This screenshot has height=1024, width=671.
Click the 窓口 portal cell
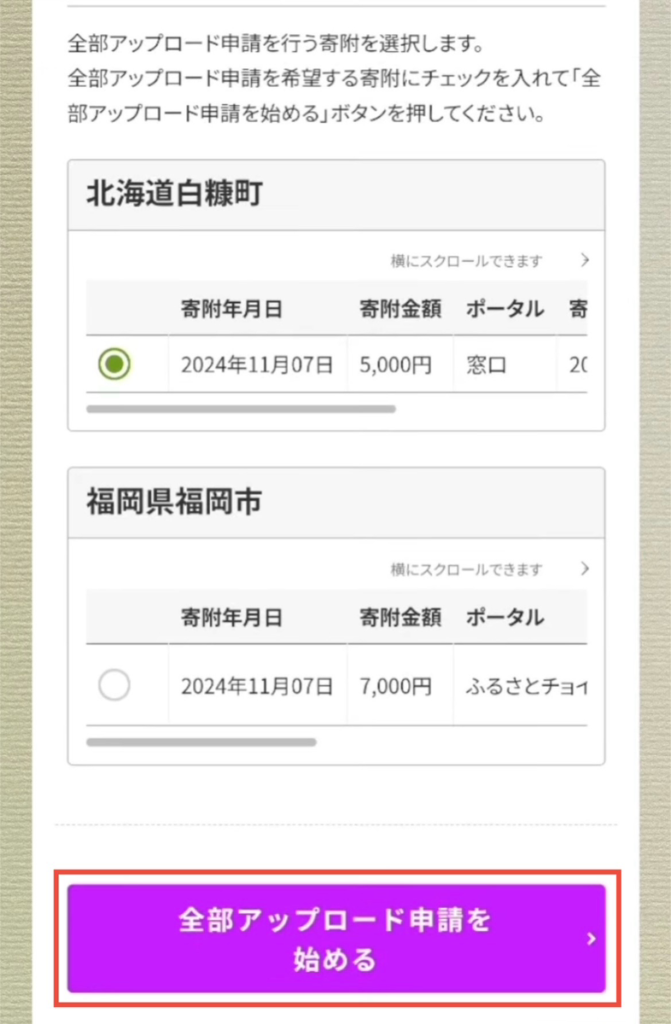[487, 365]
